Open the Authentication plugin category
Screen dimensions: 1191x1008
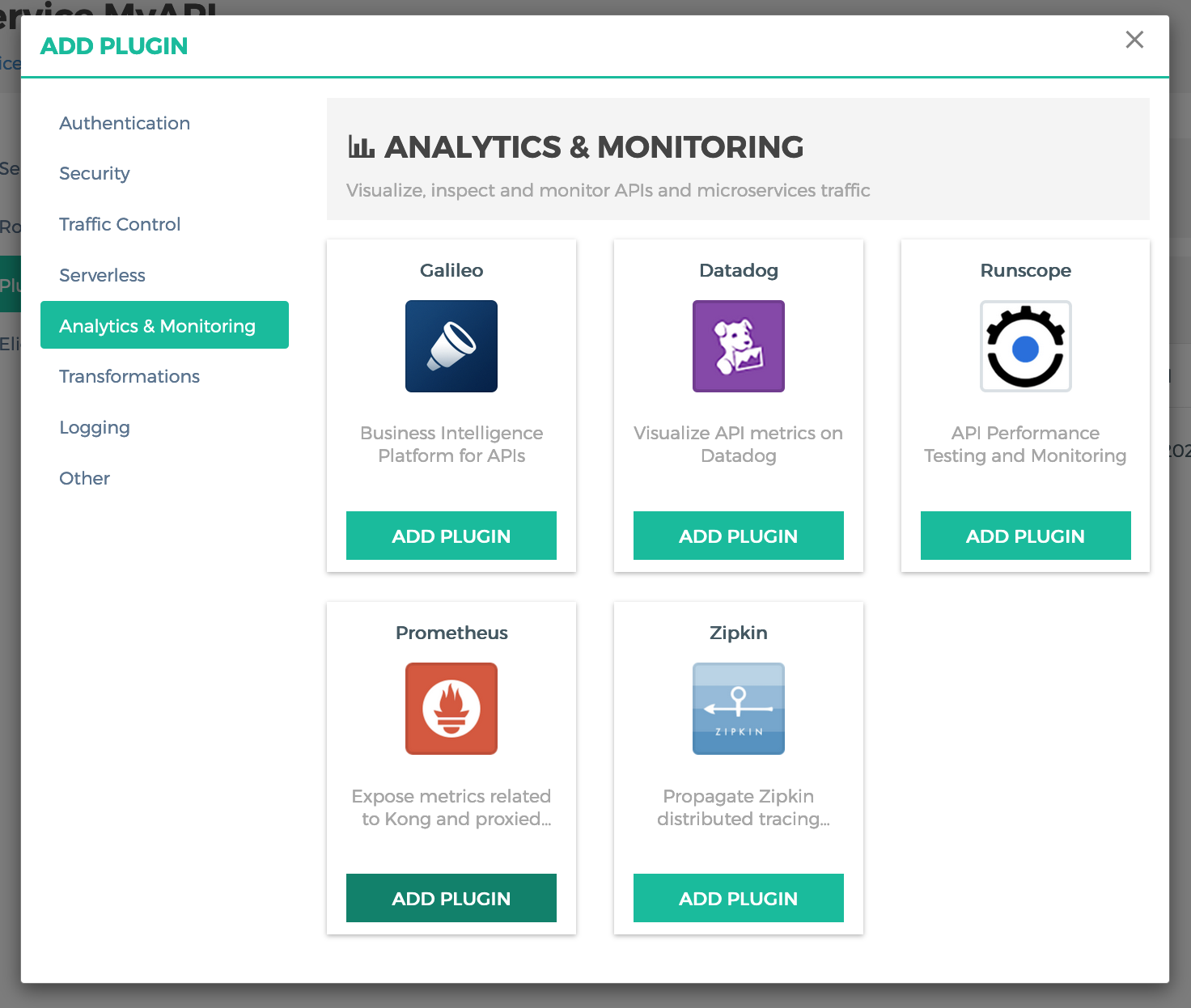point(125,123)
